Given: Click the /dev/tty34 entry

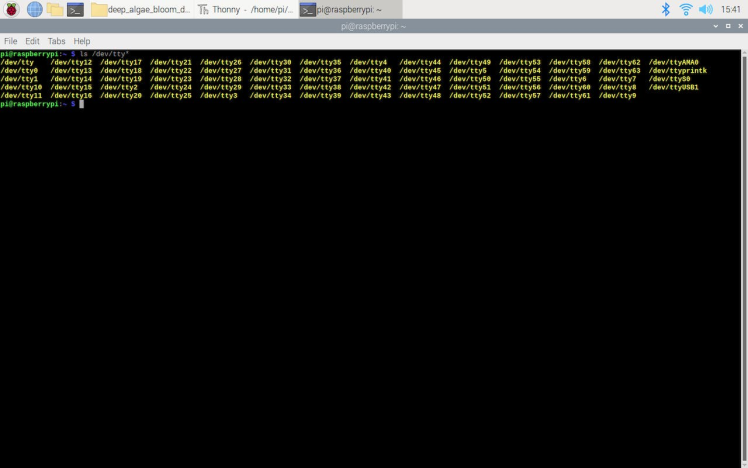Looking at the screenshot, I should [x=270, y=96].
